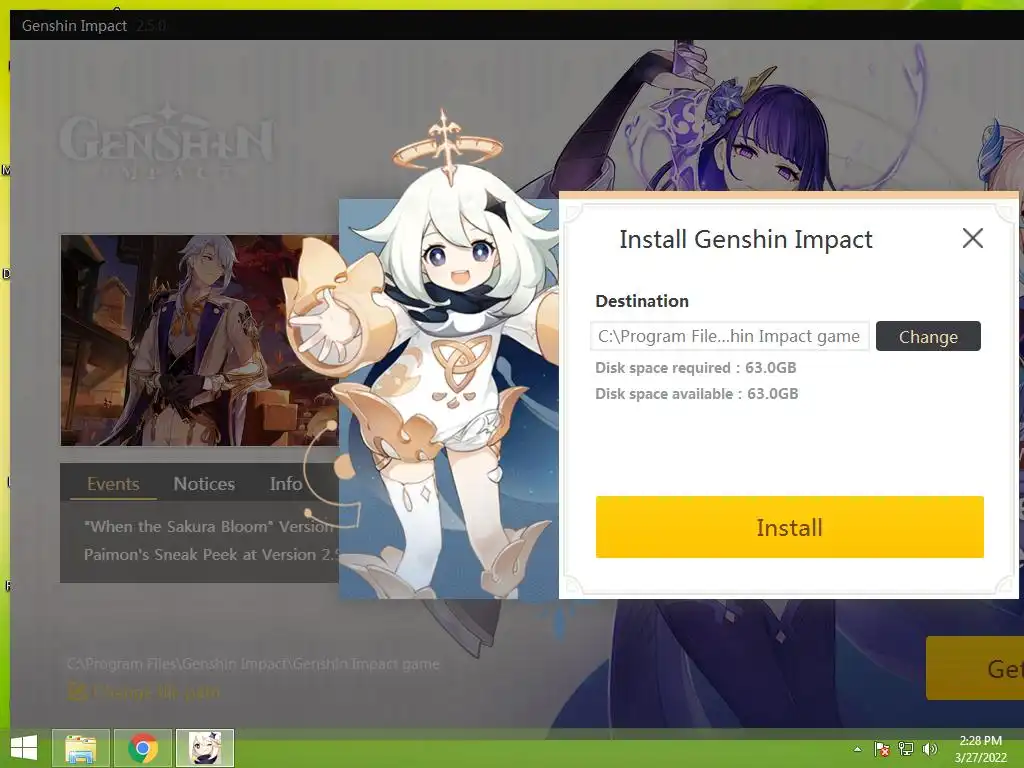
Task: Switch to the Events tab
Action: coord(113,484)
